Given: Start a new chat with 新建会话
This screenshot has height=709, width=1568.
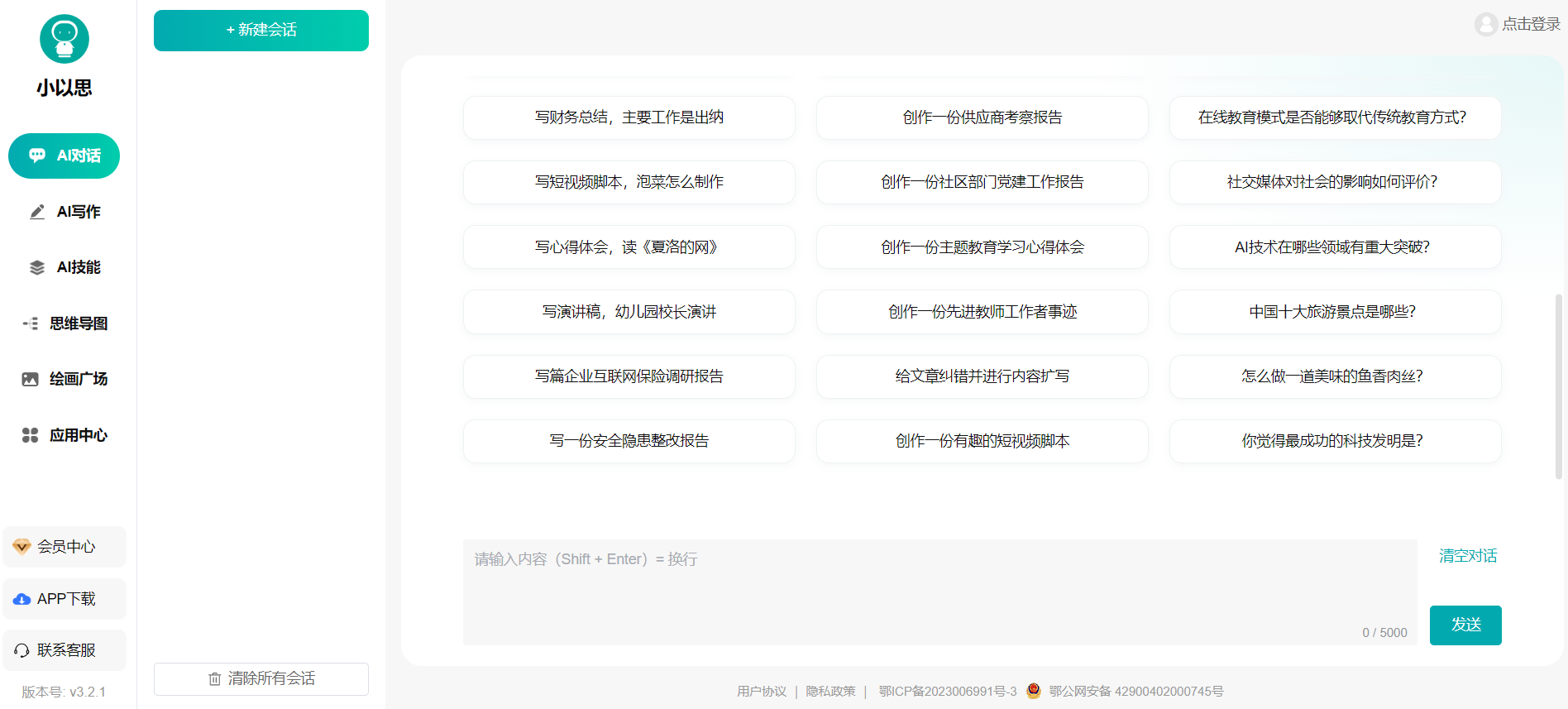Looking at the screenshot, I should pyautogui.click(x=261, y=31).
